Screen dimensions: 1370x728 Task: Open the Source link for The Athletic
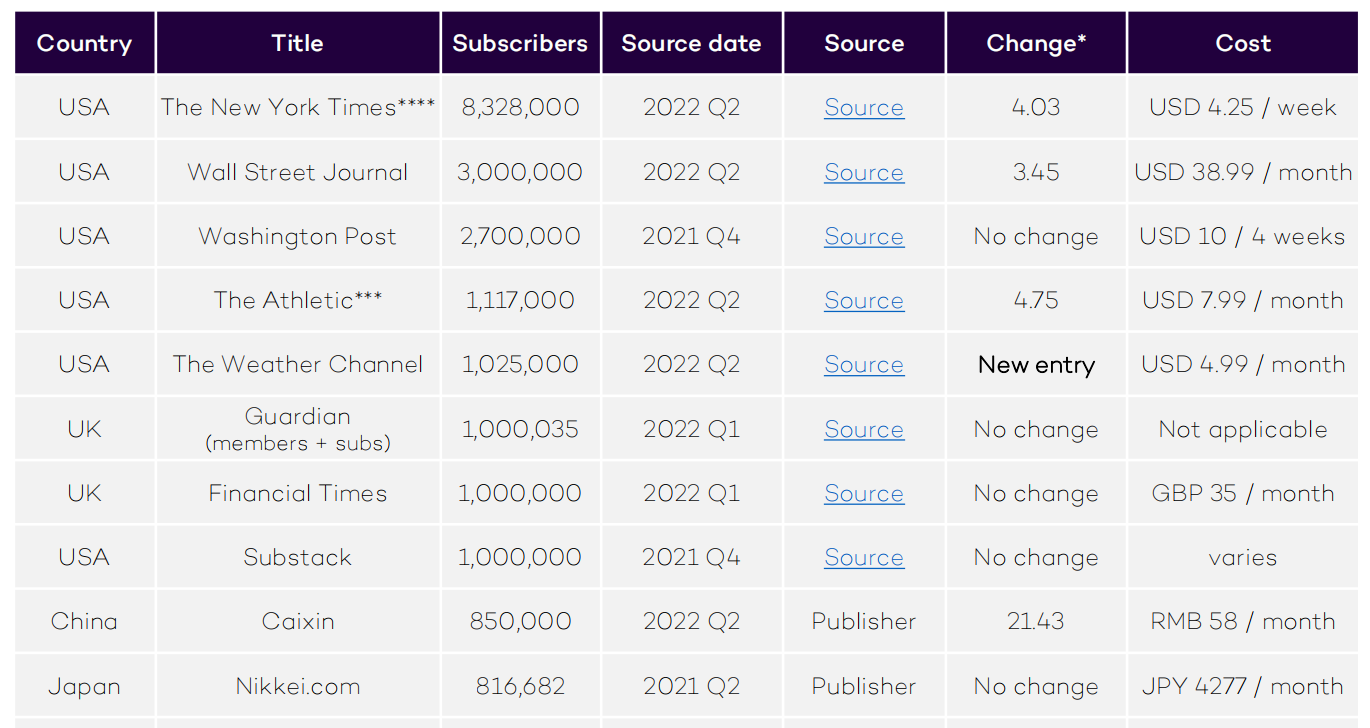864,300
